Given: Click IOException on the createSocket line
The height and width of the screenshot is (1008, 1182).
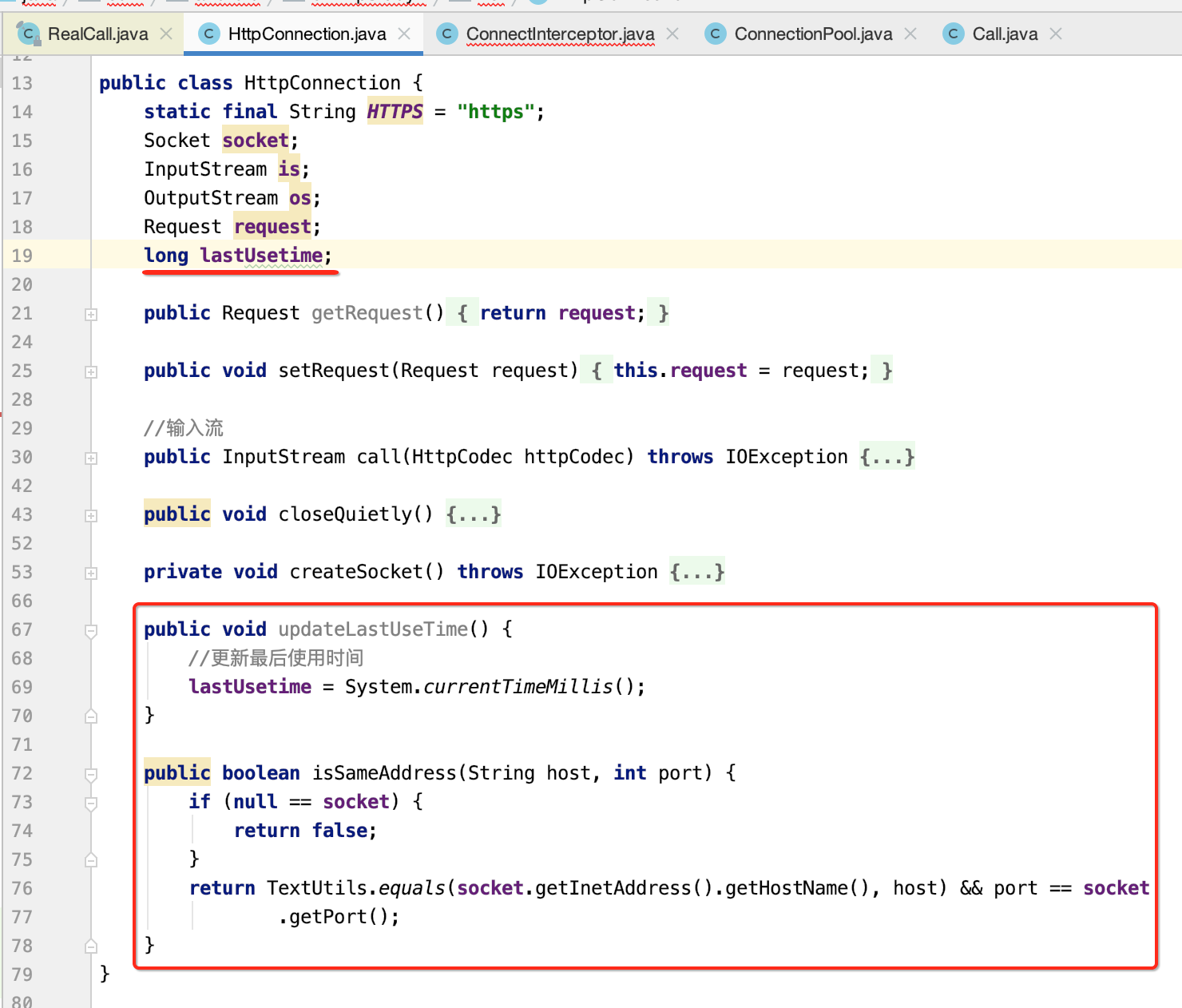Looking at the screenshot, I should click(x=597, y=572).
